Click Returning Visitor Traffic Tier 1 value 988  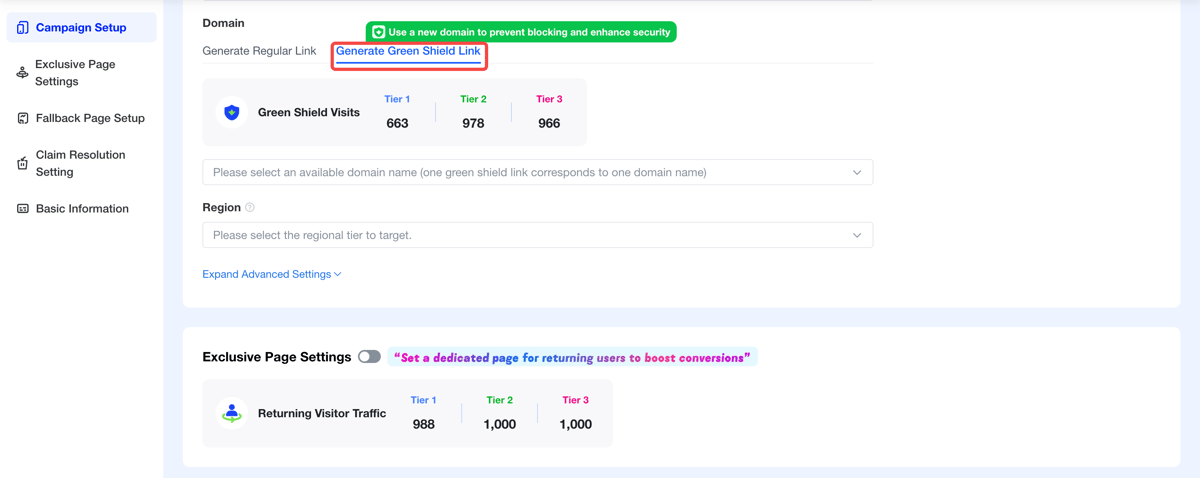point(423,424)
